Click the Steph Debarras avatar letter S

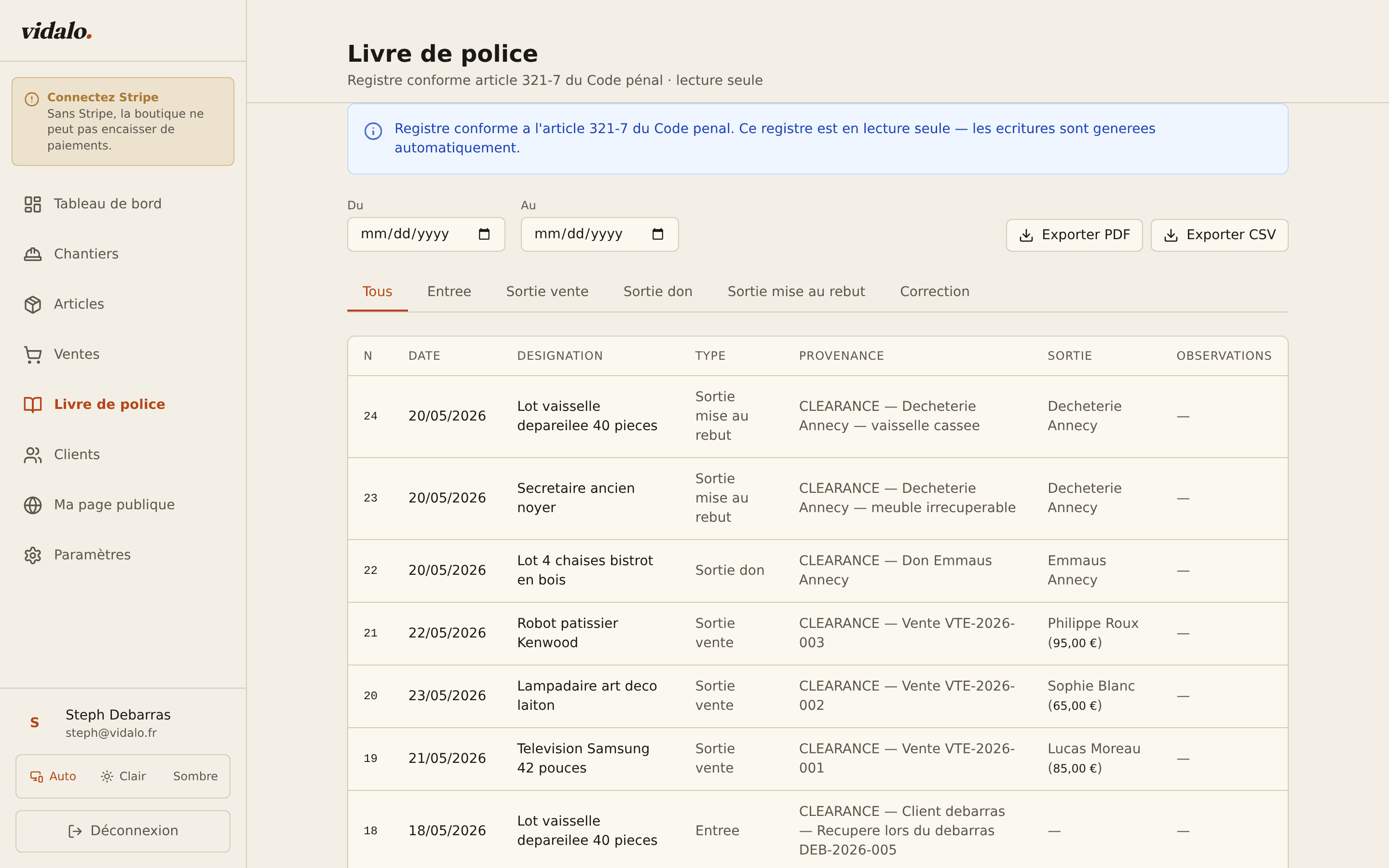tap(34, 722)
